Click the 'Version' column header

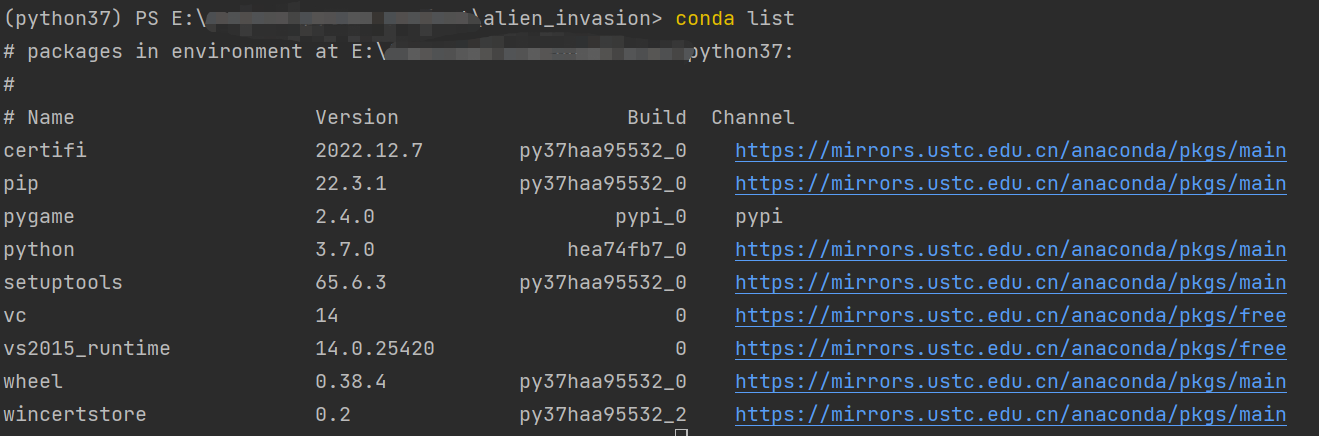[x=357, y=118]
